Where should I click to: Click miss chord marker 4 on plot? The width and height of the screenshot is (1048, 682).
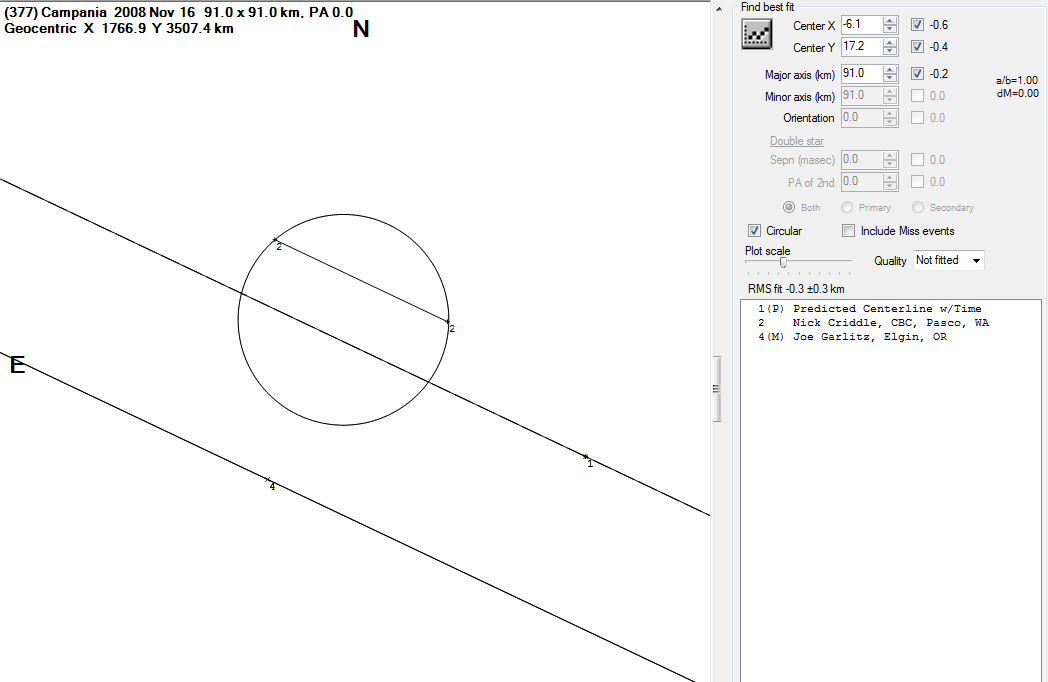268,479
